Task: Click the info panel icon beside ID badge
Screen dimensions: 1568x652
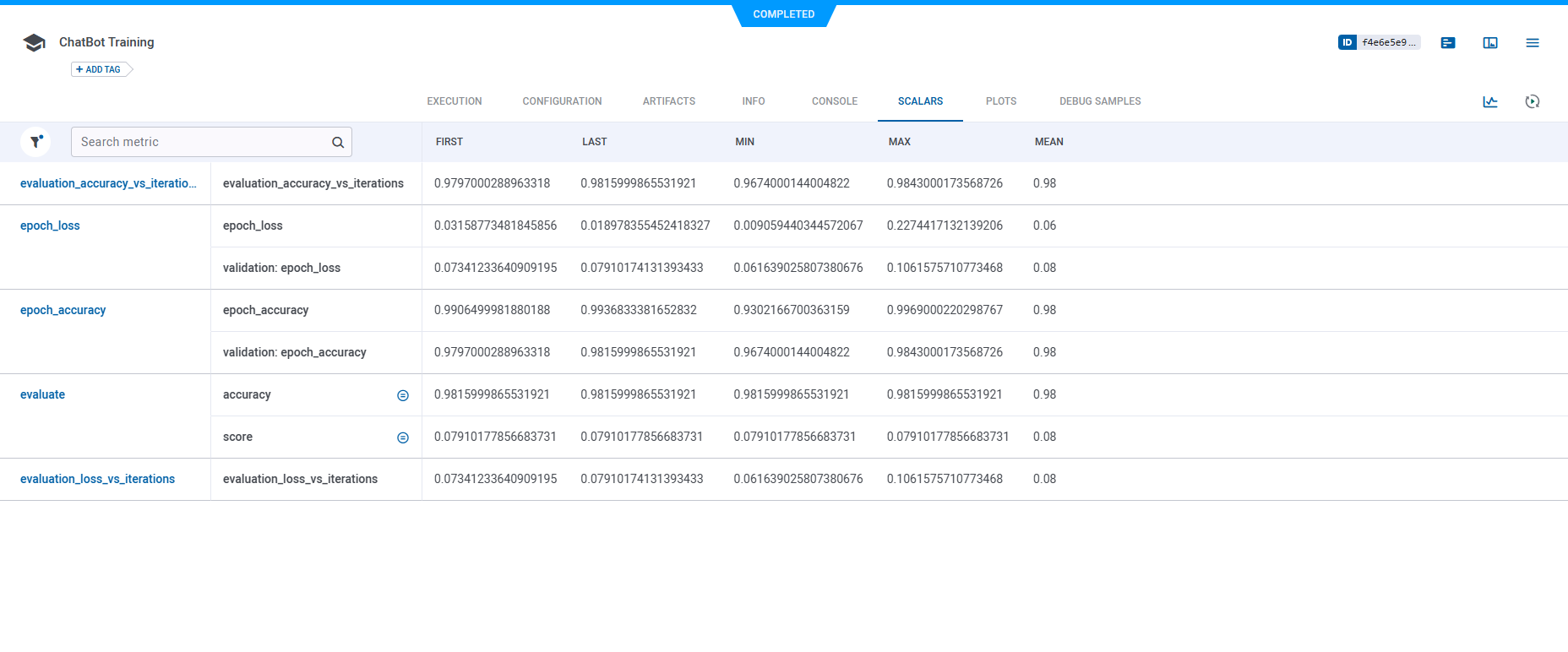Action: click(1448, 43)
